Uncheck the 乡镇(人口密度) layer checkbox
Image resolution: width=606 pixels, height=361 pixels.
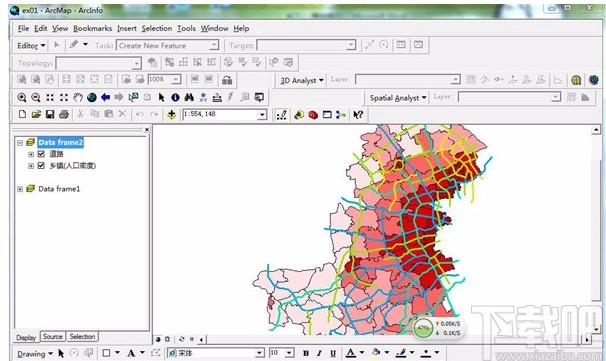pyautogui.click(x=41, y=165)
